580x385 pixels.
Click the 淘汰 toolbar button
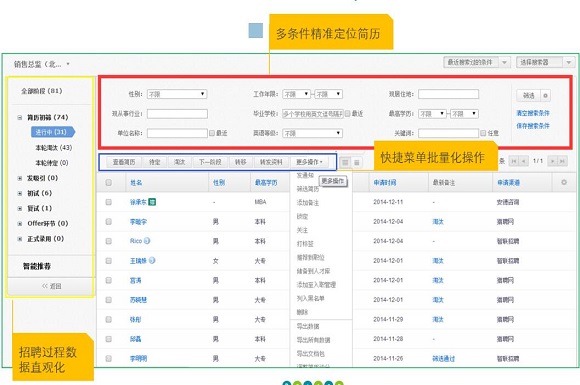click(179, 162)
